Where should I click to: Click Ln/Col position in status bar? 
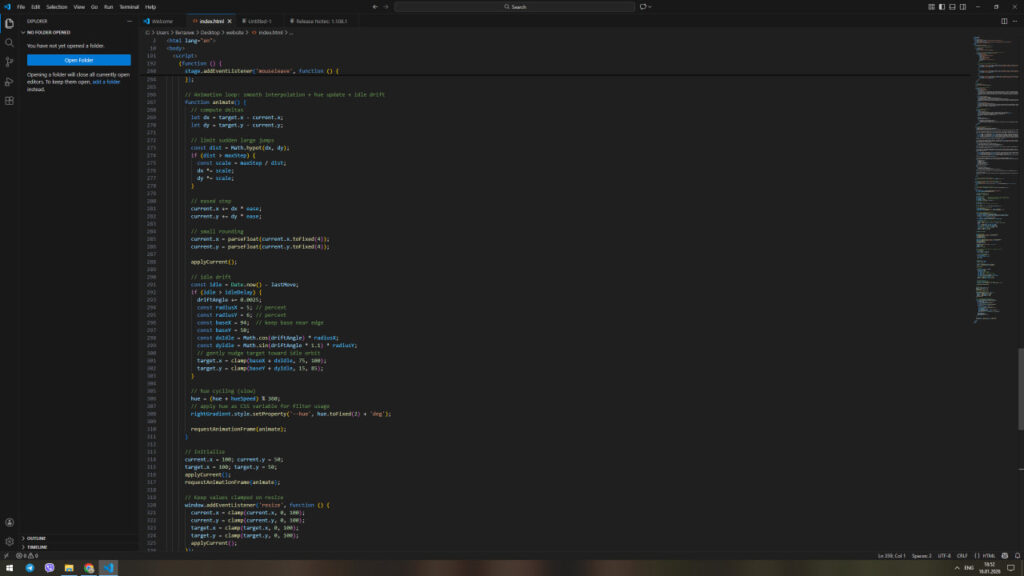(x=891, y=556)
